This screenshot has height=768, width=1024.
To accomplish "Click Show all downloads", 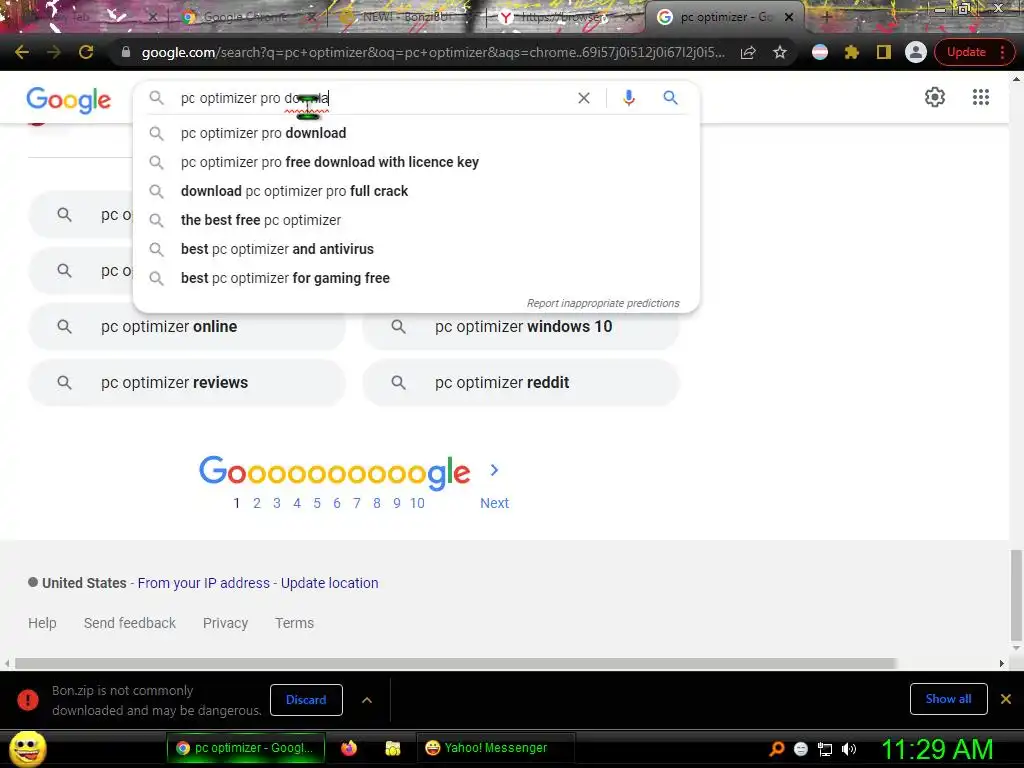I will coord(948,699).
